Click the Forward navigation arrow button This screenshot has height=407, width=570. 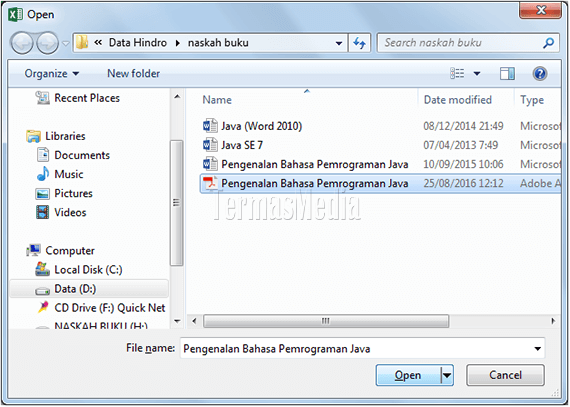pyautogui.click(x=48, y=43)
